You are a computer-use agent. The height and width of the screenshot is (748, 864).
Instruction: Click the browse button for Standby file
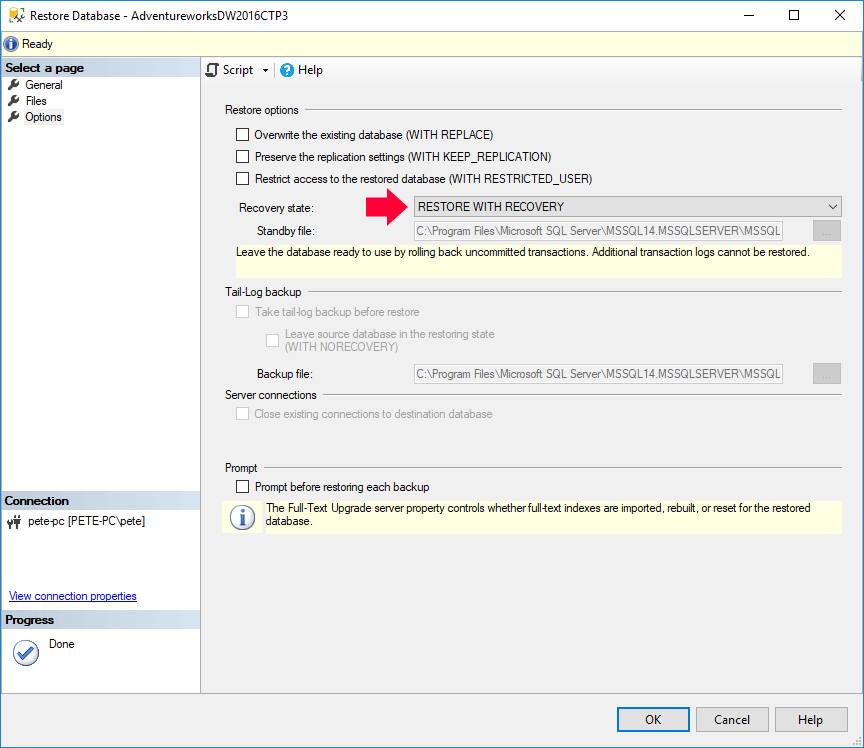(x=827, y=231)
